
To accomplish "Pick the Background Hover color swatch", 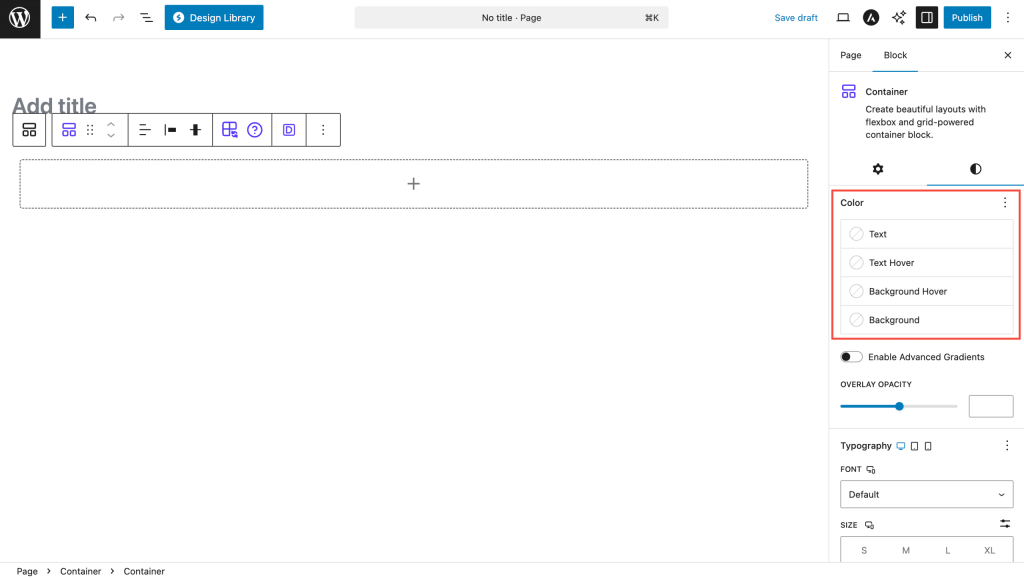I will point(857,291).
